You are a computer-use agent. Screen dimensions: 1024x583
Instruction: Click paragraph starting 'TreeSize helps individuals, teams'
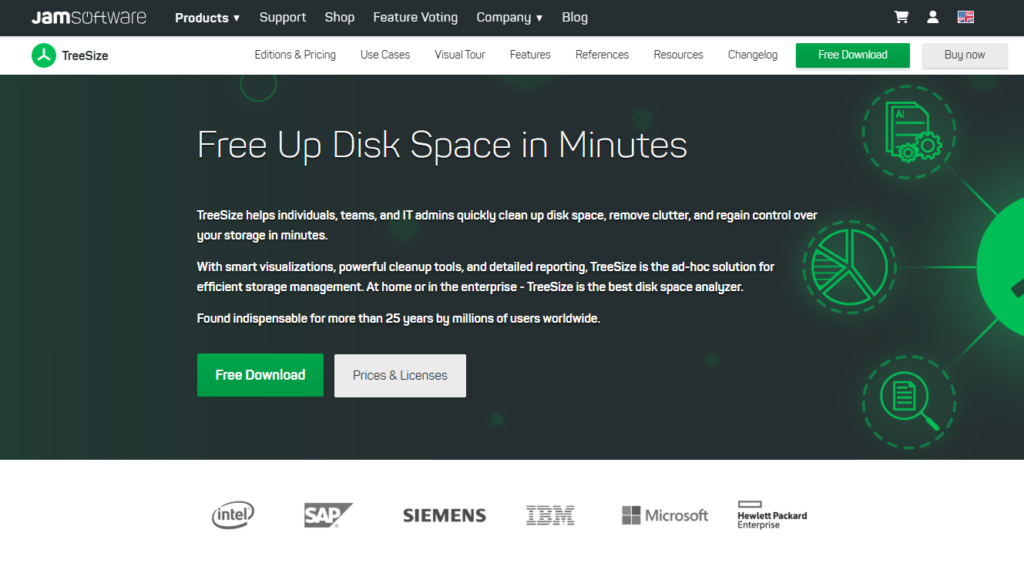click(x=507, y=225)
